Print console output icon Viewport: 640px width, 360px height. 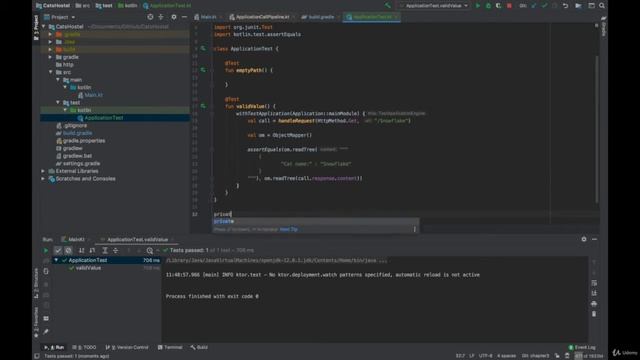click(594, 304)
